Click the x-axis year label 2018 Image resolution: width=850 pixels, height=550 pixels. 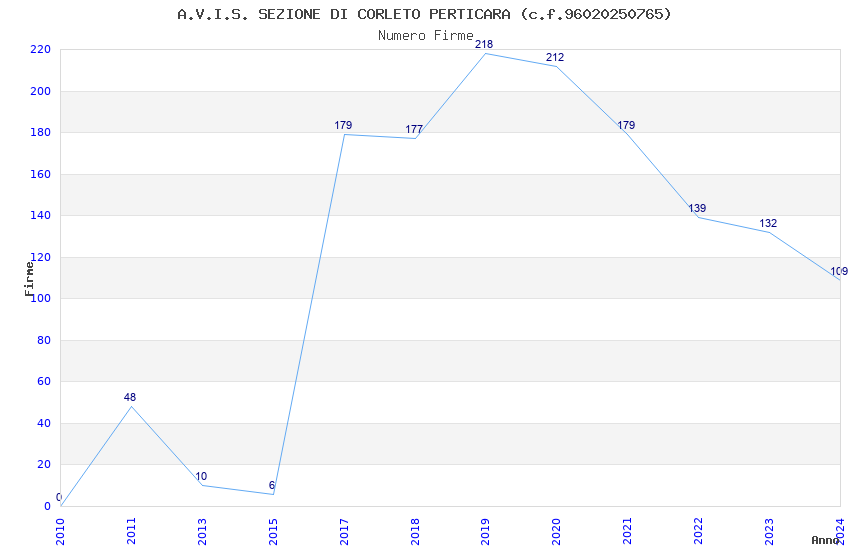tap(415, 532)
